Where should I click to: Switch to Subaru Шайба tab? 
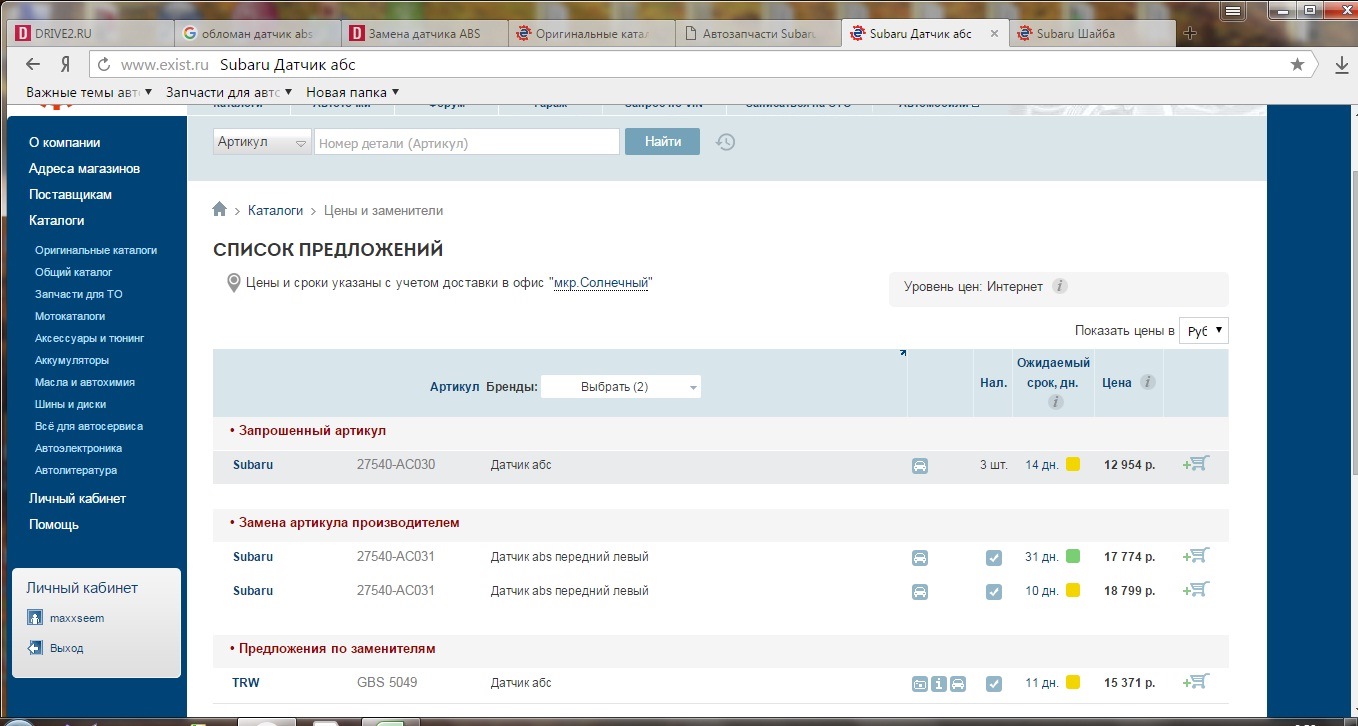pos(1090,33)
